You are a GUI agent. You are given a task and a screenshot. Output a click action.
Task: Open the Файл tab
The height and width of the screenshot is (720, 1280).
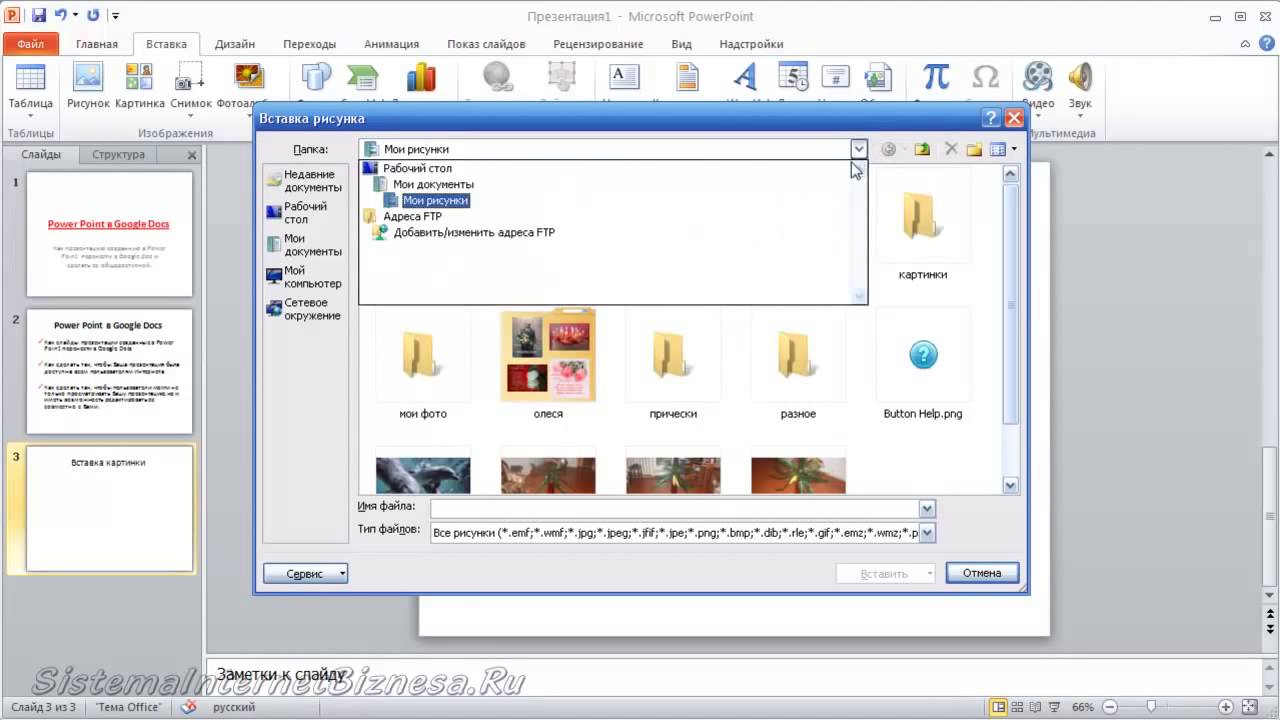(30, 44)
